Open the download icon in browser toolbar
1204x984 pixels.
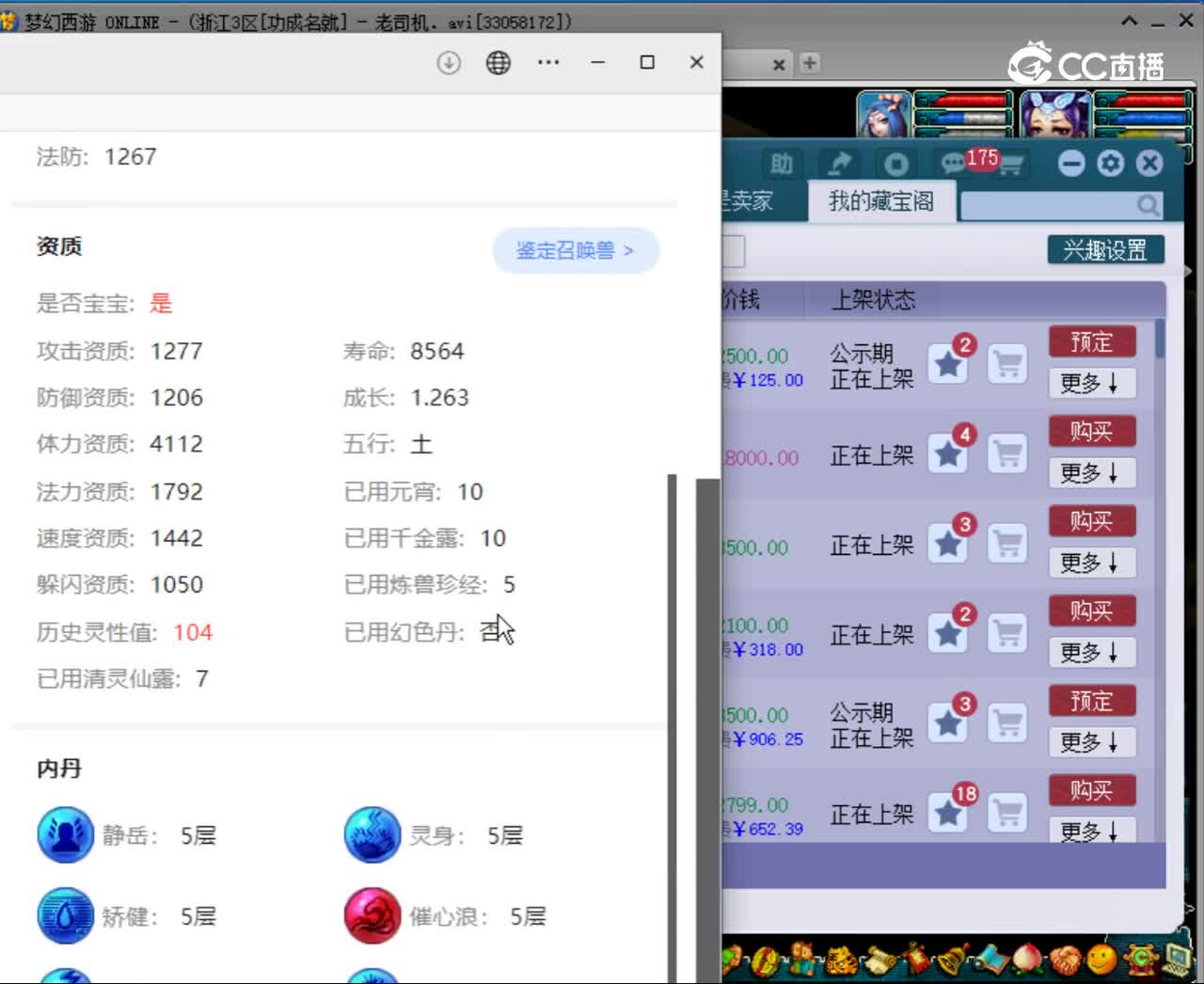(x=449, y=63)
